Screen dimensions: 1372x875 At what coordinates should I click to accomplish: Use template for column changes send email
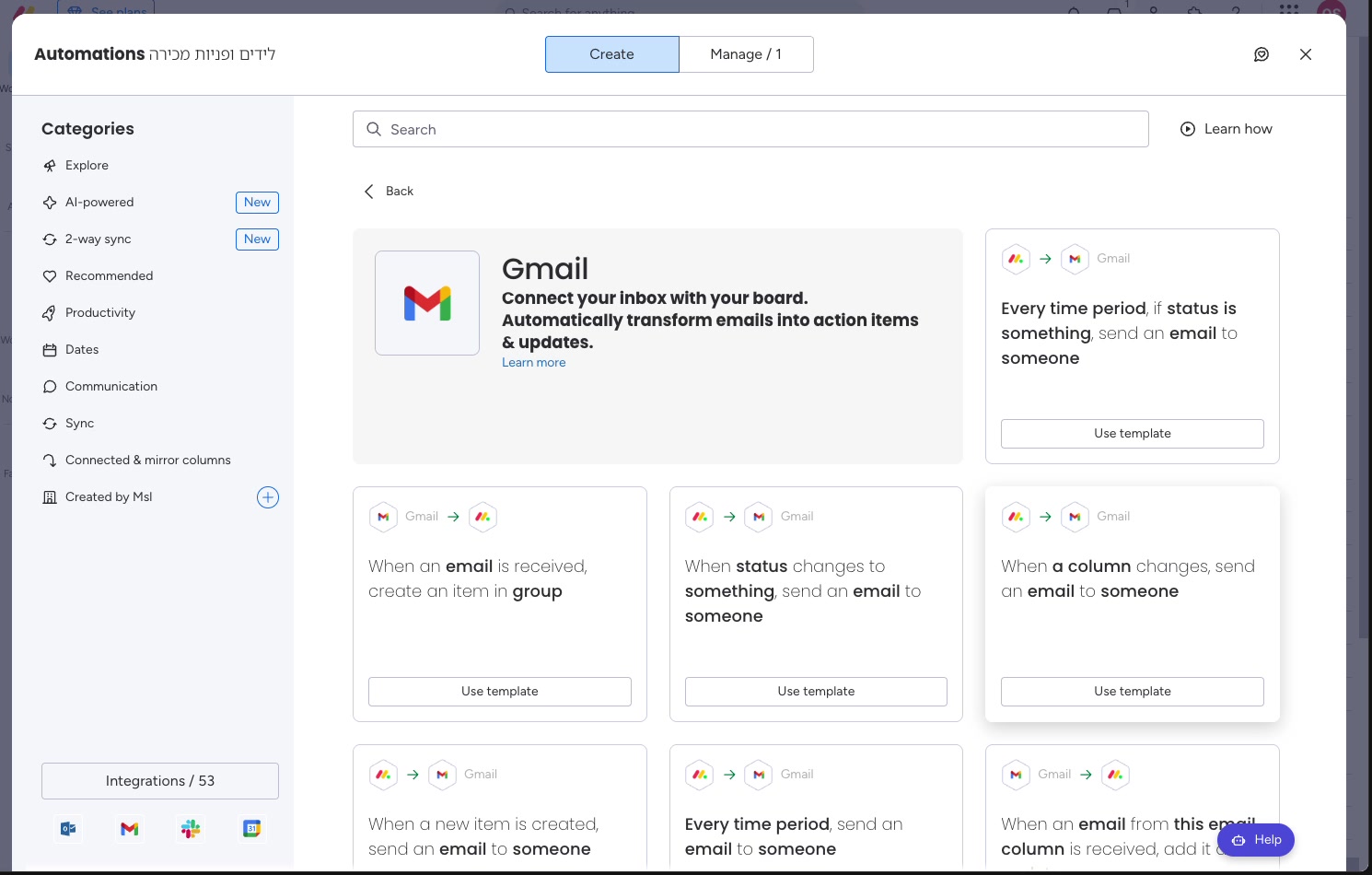1133,692
